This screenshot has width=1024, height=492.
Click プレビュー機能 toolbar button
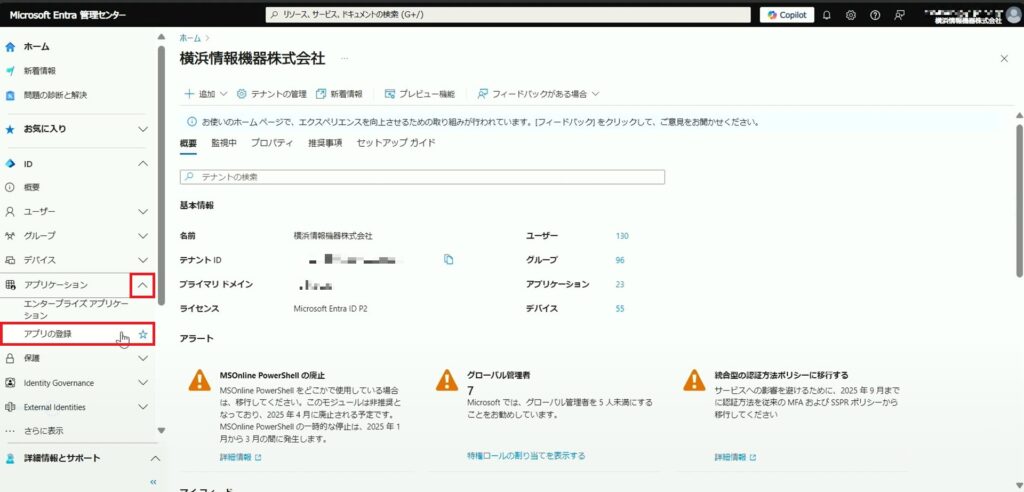pyautogui.click(x=419, y=94)
